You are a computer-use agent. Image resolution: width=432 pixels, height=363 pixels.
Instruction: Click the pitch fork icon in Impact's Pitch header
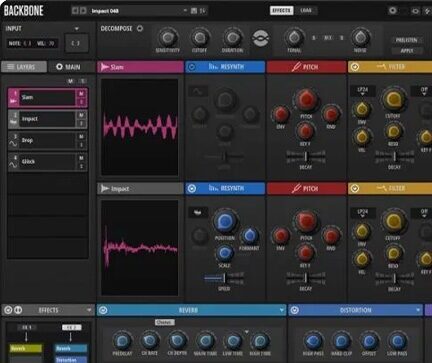(x=296, y=189)
